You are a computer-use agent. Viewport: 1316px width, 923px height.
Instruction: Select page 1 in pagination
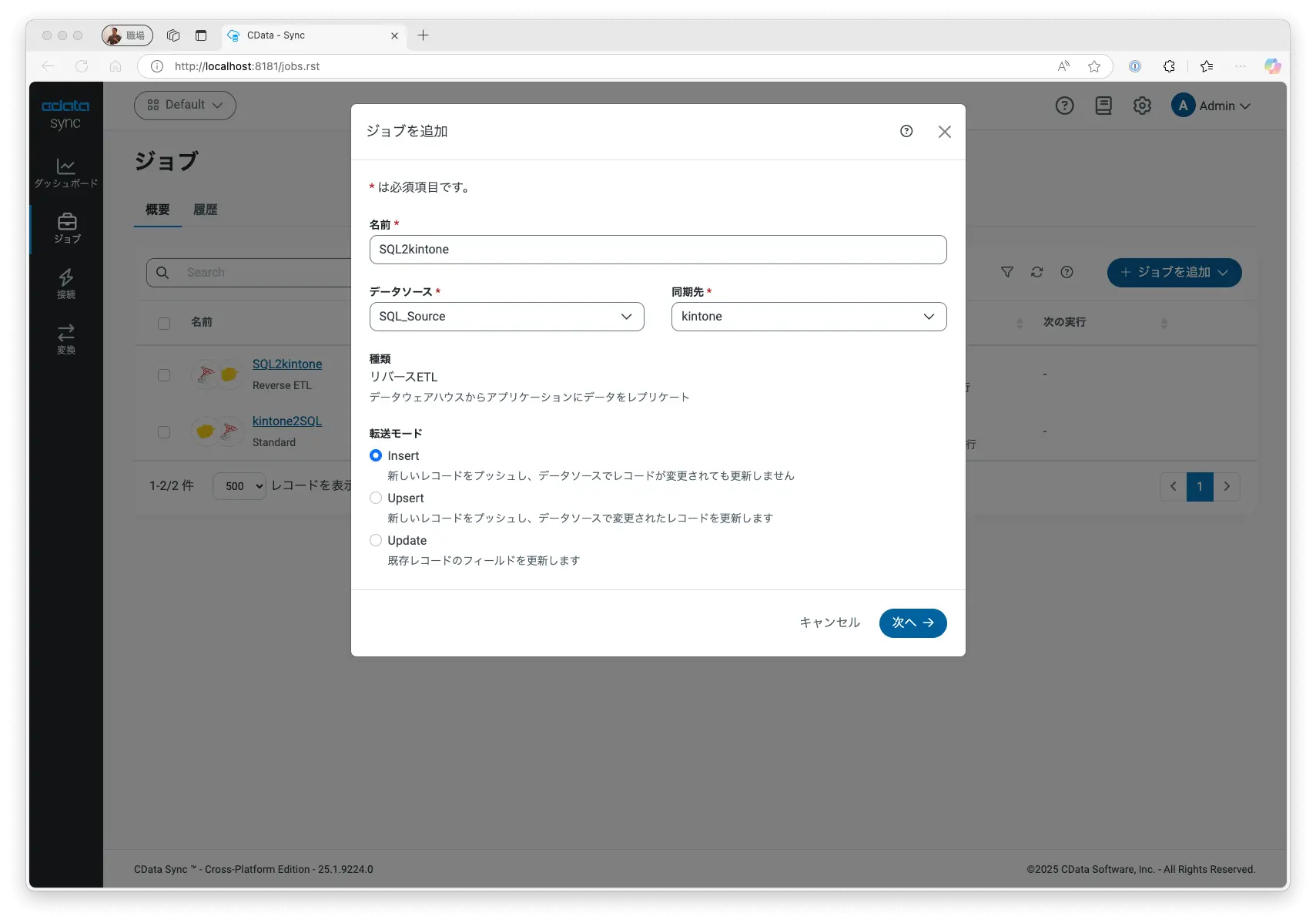coord(1200,486)
